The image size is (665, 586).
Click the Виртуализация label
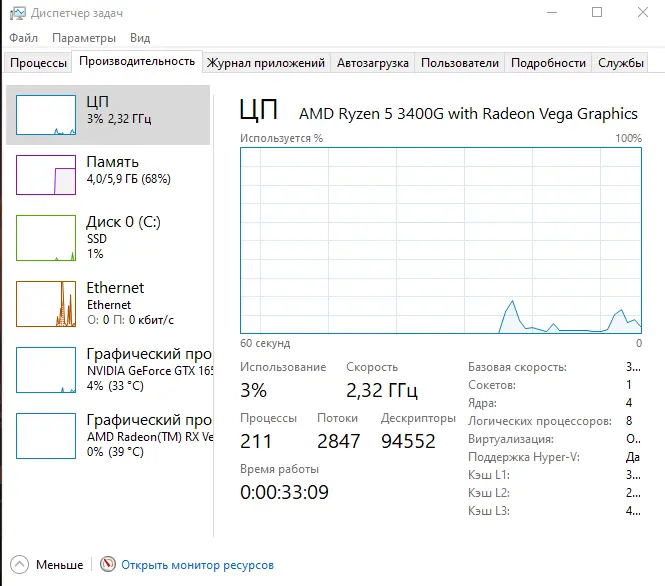[511, 439]
